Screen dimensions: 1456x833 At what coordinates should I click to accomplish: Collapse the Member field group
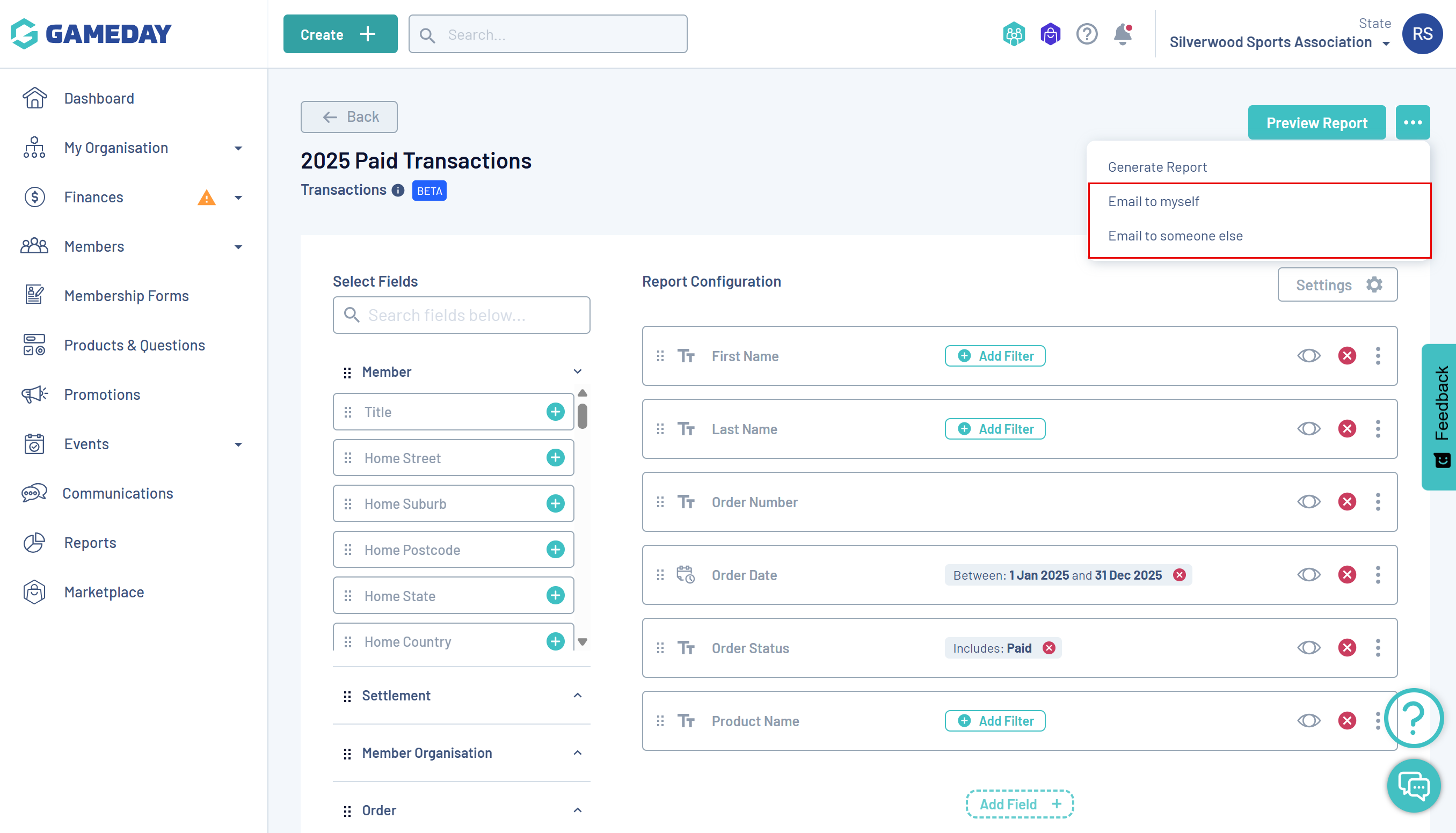(577, 372)
